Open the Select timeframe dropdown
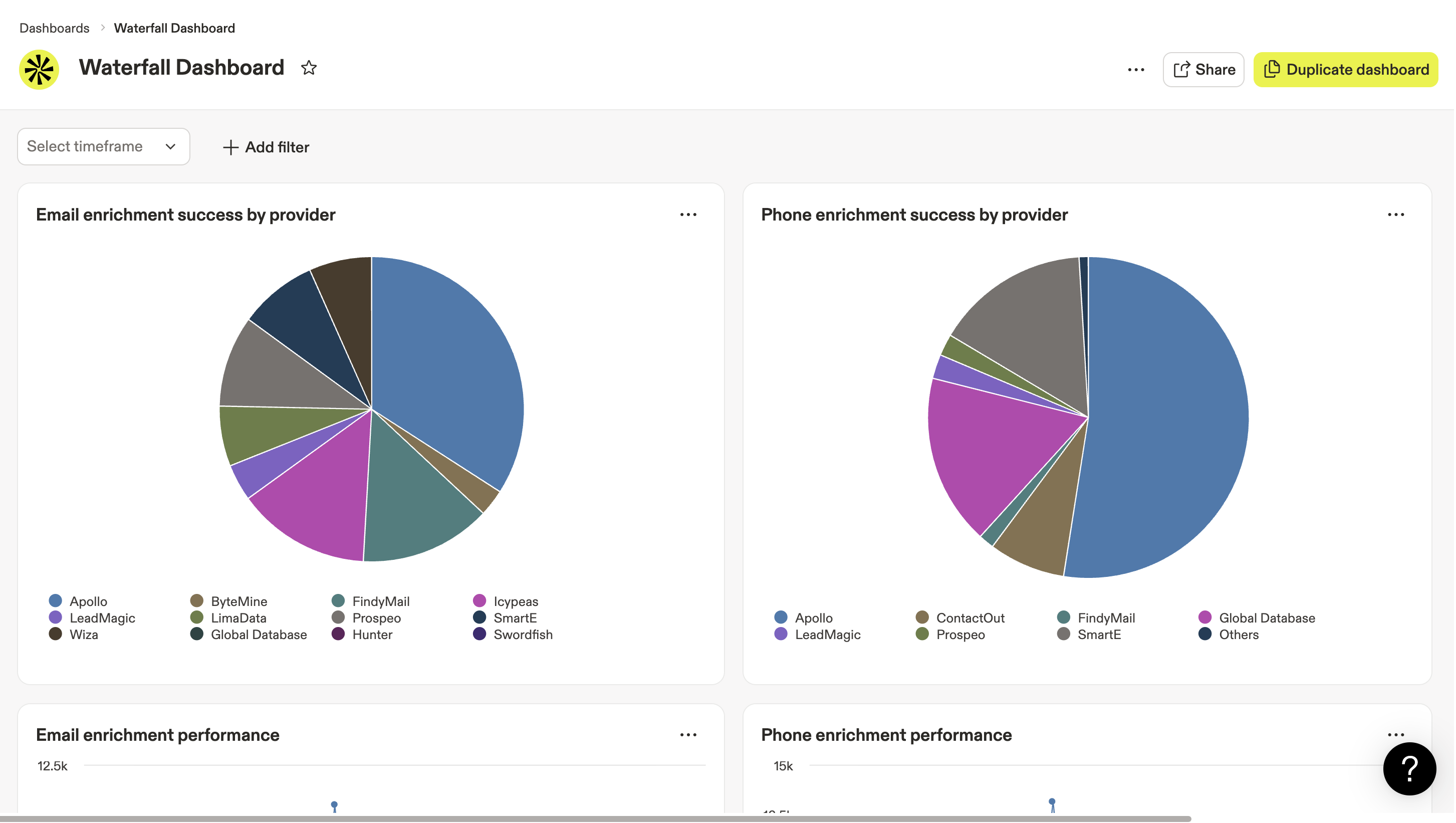This screenshot has height=823, width=1456. [x=103, y=146]
